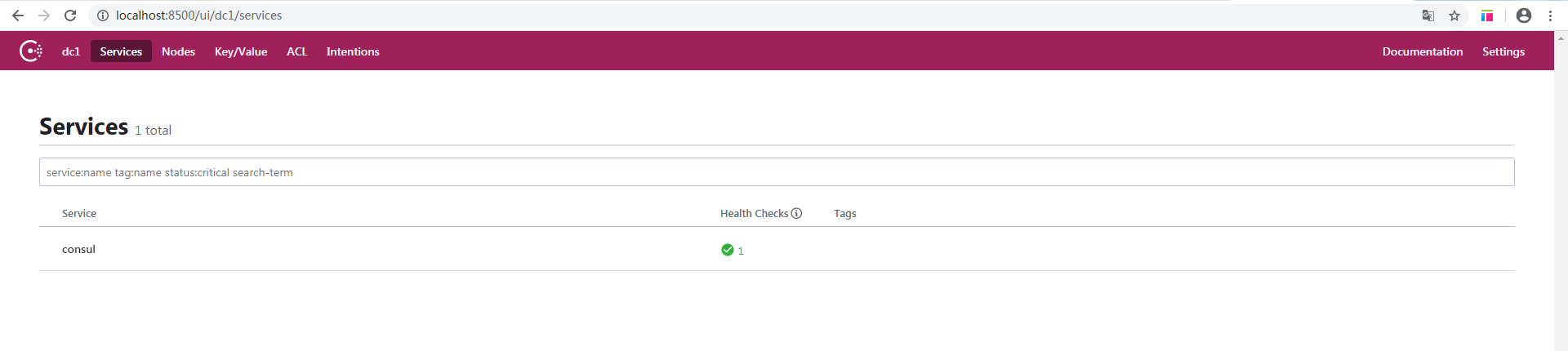1568x351 pixels.
Task: Open the dc1 datacenter selector
Action: pos(71,51)
